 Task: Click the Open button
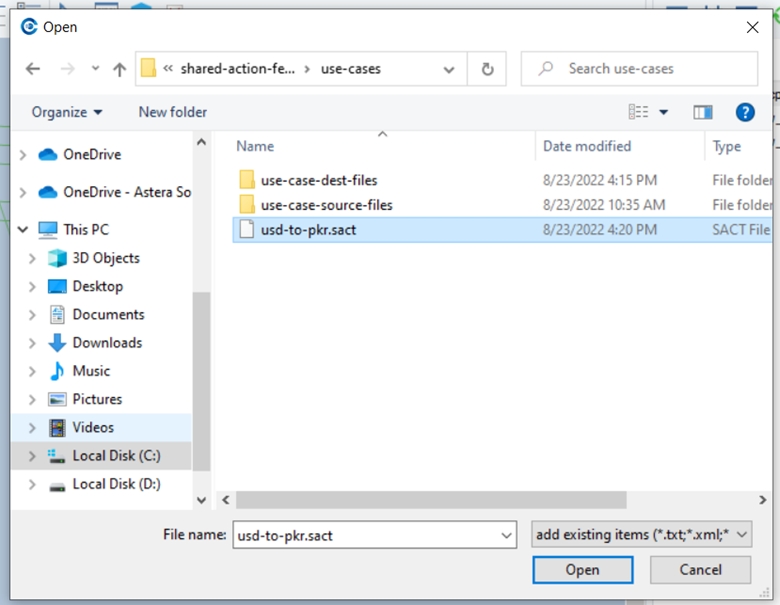coord(583,570)
